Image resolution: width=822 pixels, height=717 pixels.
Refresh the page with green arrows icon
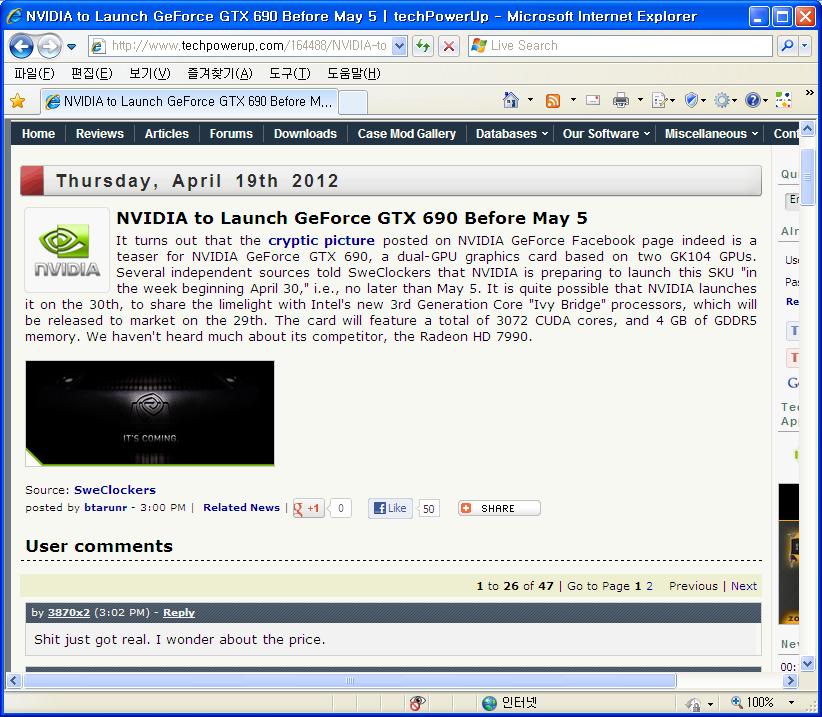(423, 46)
